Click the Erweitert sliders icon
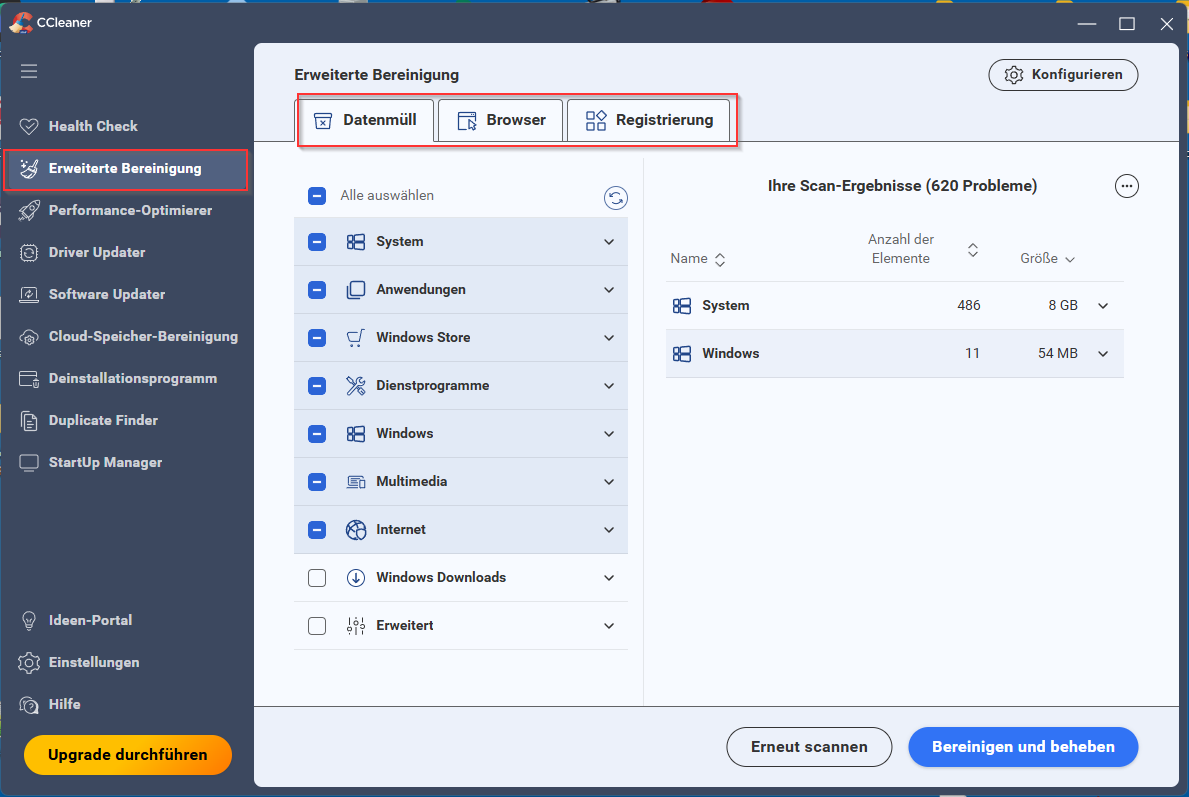1189x797 pixels. coord(356,626)
